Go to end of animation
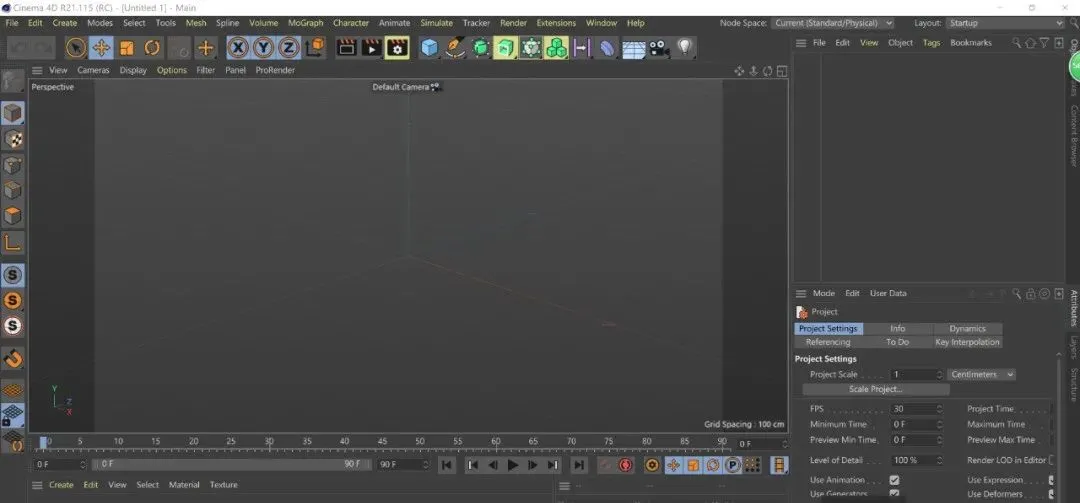Viewport: 1080px width, 503px height. coord(579,465)
